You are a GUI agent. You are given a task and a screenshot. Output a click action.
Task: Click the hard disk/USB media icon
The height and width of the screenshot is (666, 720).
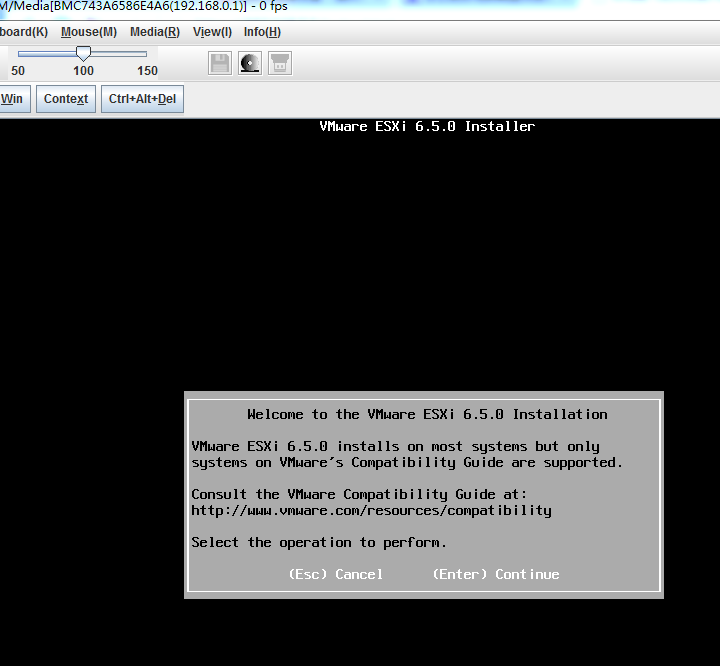pos(280,63)
